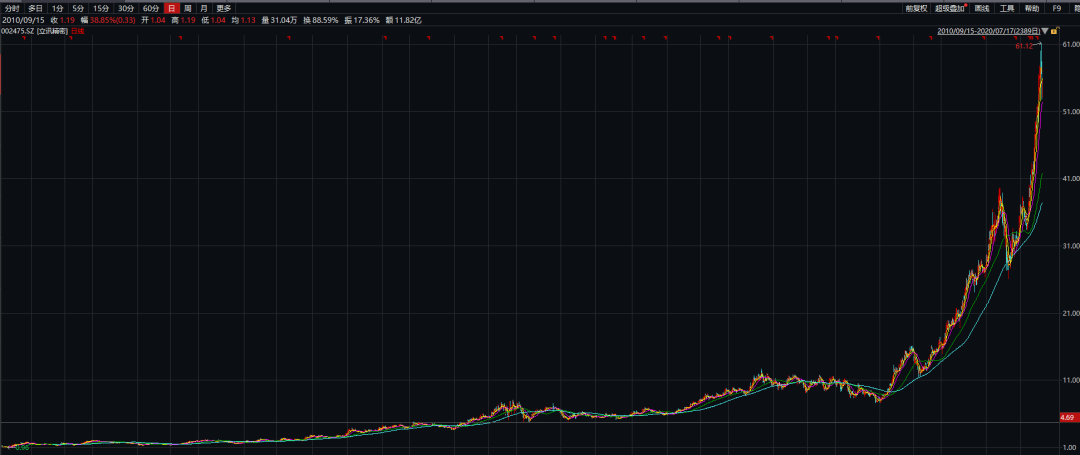Click the date range 2010/09/15-2020/07/17 link
The width and height of the screenshot is (1080, 455).
[986, 32]
